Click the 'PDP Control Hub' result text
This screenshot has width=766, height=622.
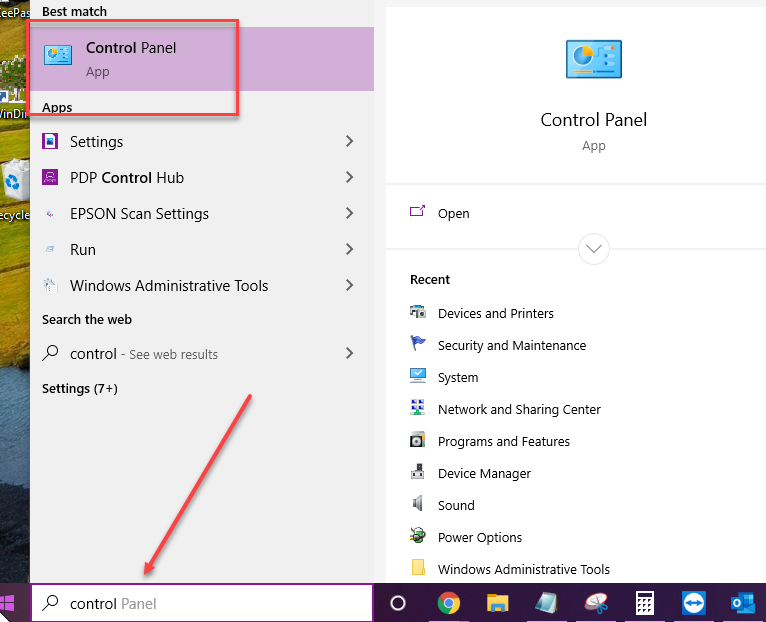point(127,177)
